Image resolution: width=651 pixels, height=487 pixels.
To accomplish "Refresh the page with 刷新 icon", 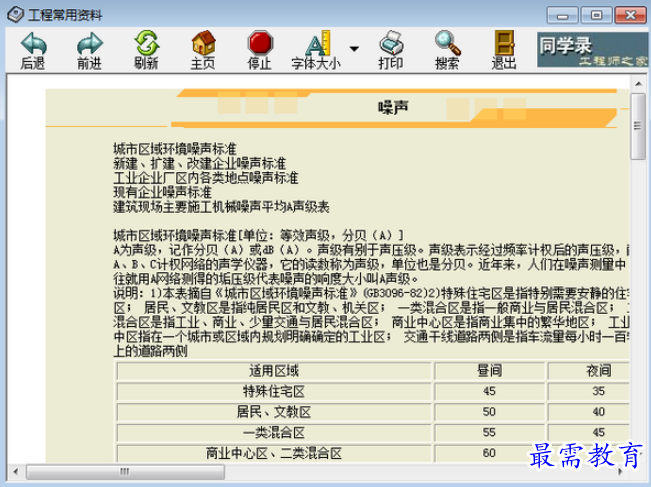I will 147,43.
